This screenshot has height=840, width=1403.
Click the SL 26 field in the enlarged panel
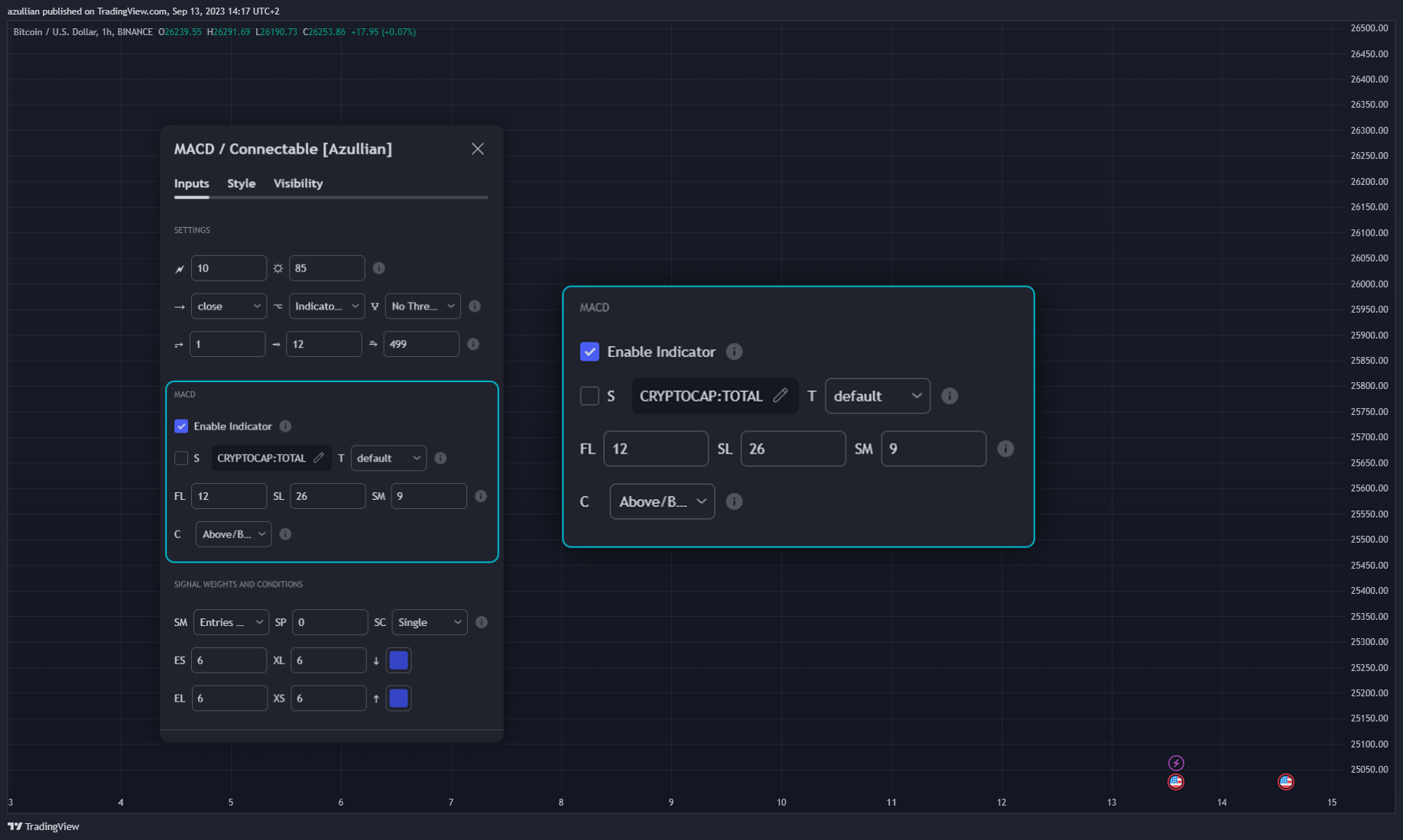click(793, 449)
